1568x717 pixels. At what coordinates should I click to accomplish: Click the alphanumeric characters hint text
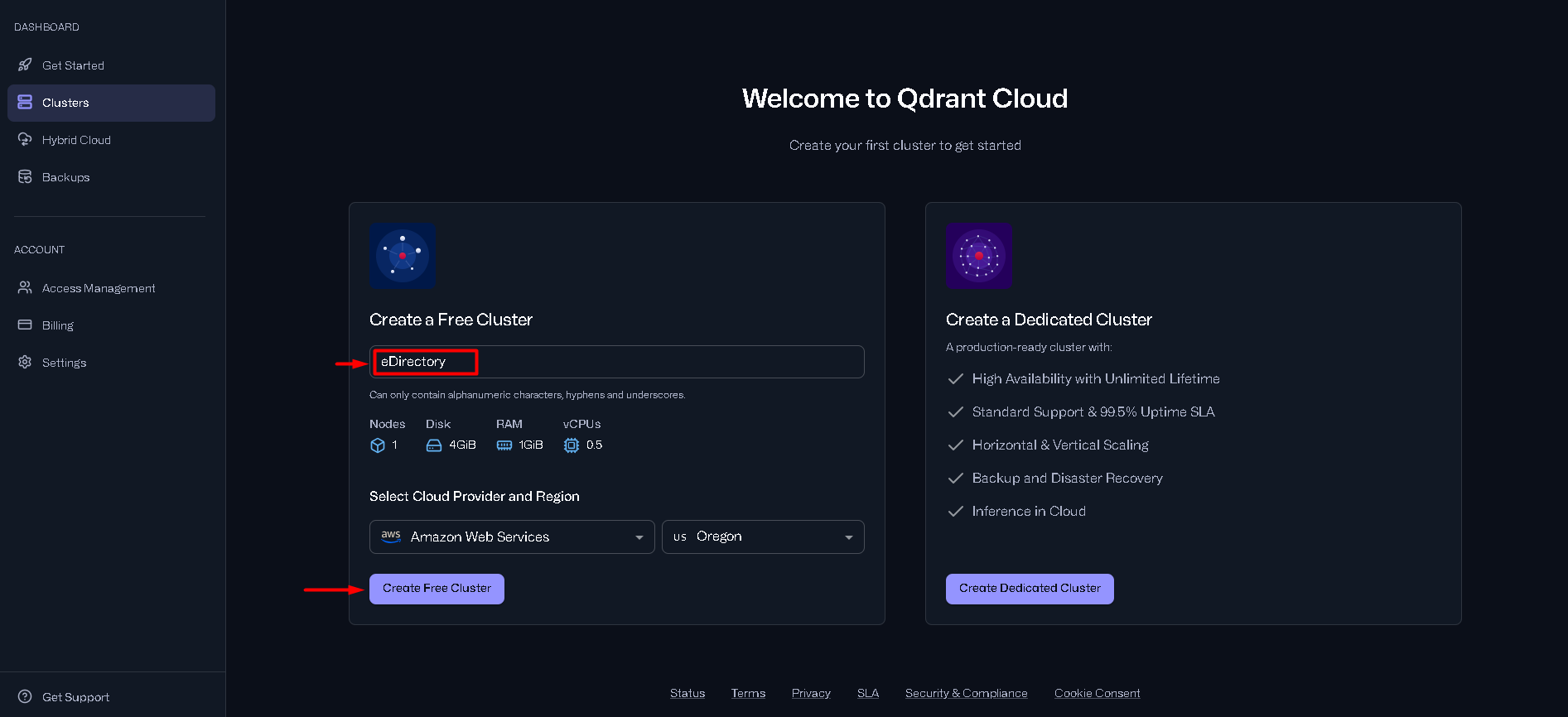click(x=527, y=395)
